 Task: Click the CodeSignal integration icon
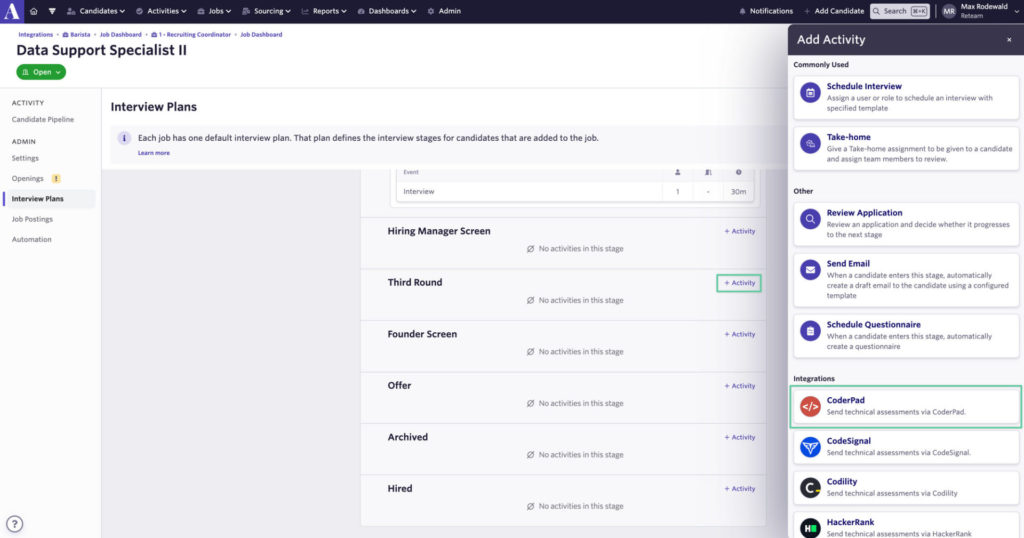(x=810, y=447)
